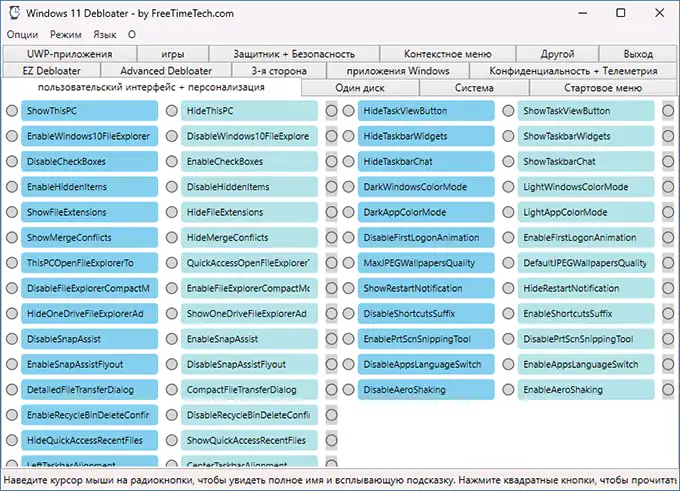Screen dimensions: 680x491
Task: Open the Конфиденциальность + Телеметрия tab
Action: point(573,71)
